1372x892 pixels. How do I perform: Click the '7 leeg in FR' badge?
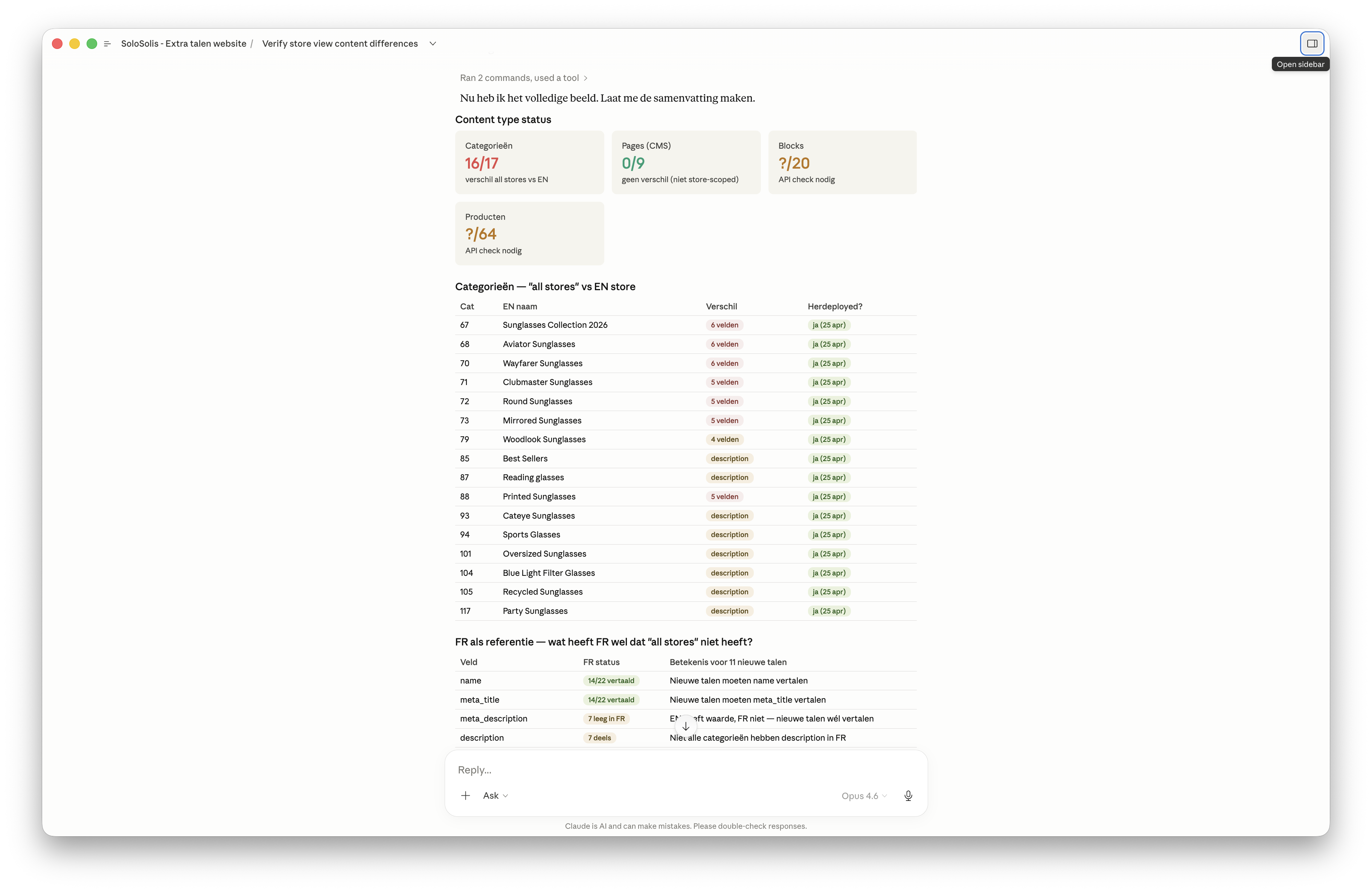click(x=606, y=718)
